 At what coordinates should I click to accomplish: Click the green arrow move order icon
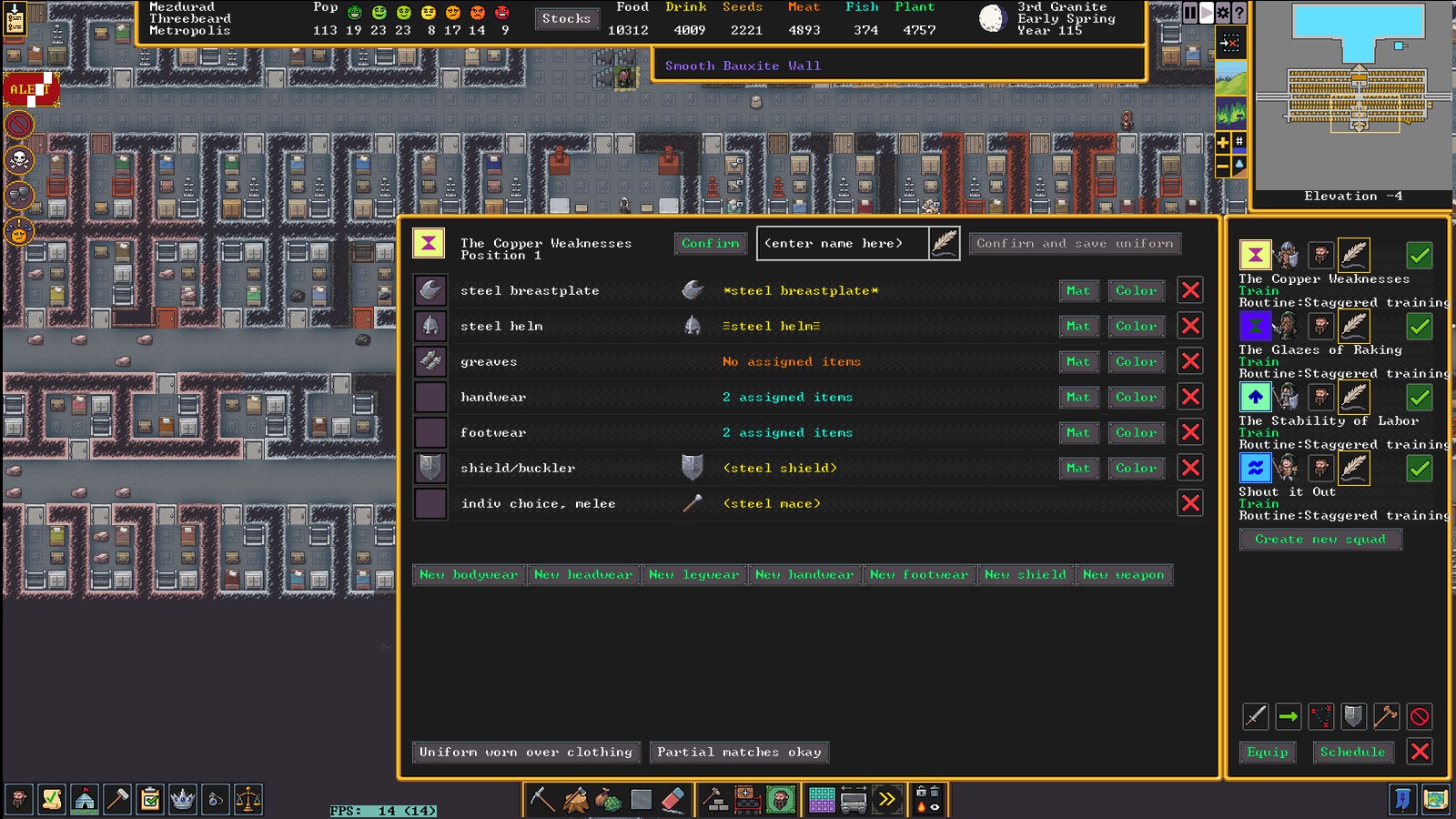pos(1288,716)
